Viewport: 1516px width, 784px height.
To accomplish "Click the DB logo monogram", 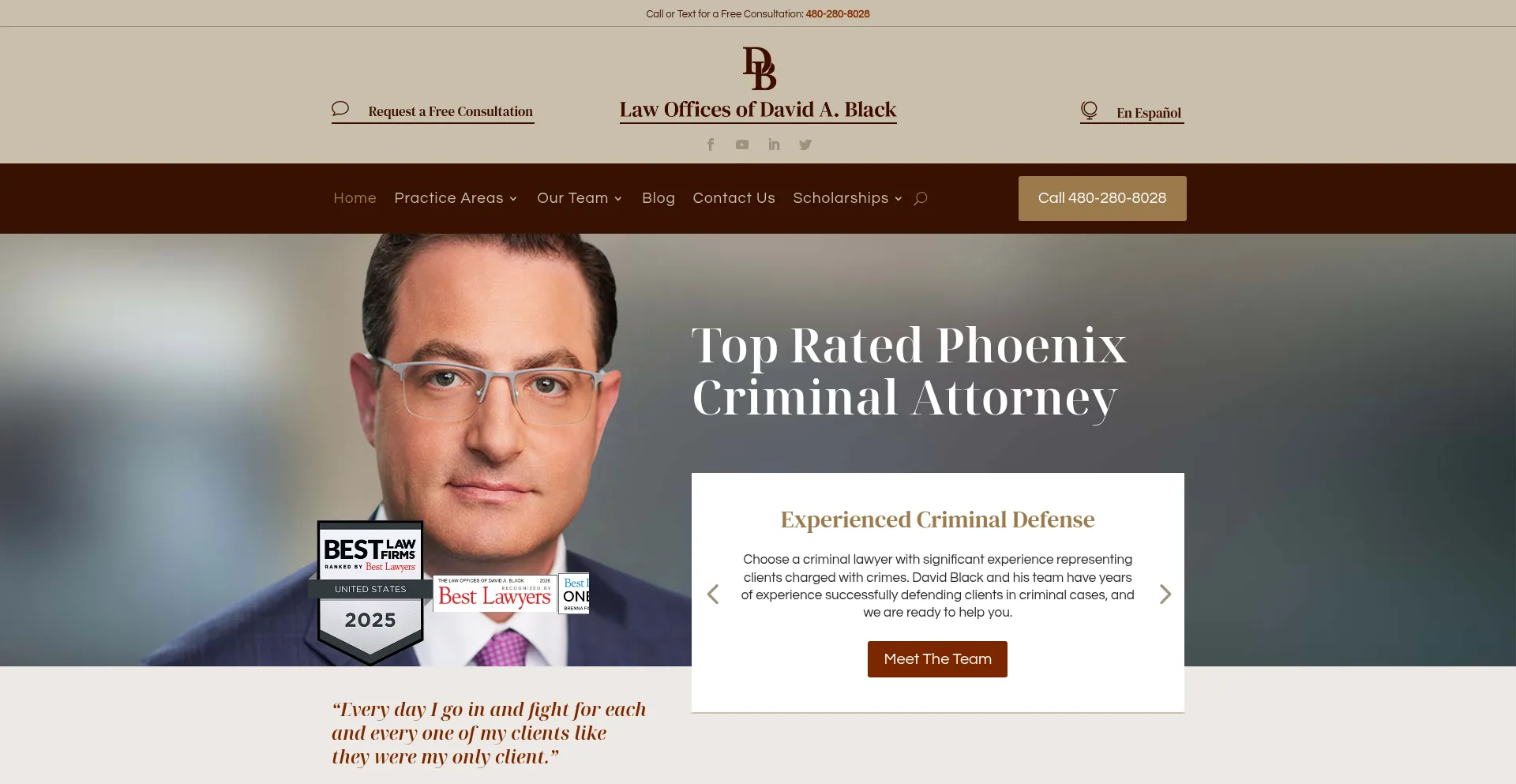I will pos(759,69).
